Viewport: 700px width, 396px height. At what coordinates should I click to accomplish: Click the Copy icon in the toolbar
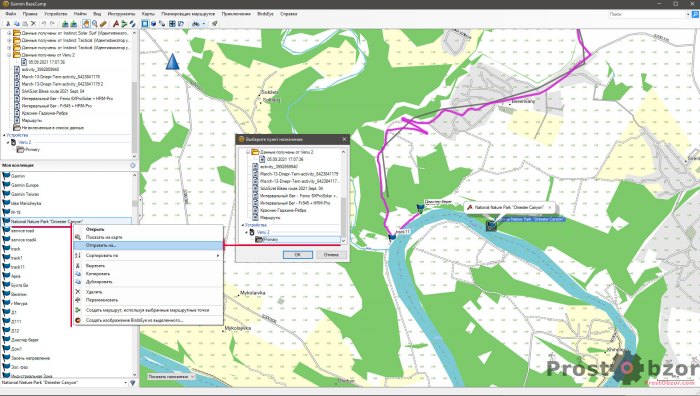17,24
